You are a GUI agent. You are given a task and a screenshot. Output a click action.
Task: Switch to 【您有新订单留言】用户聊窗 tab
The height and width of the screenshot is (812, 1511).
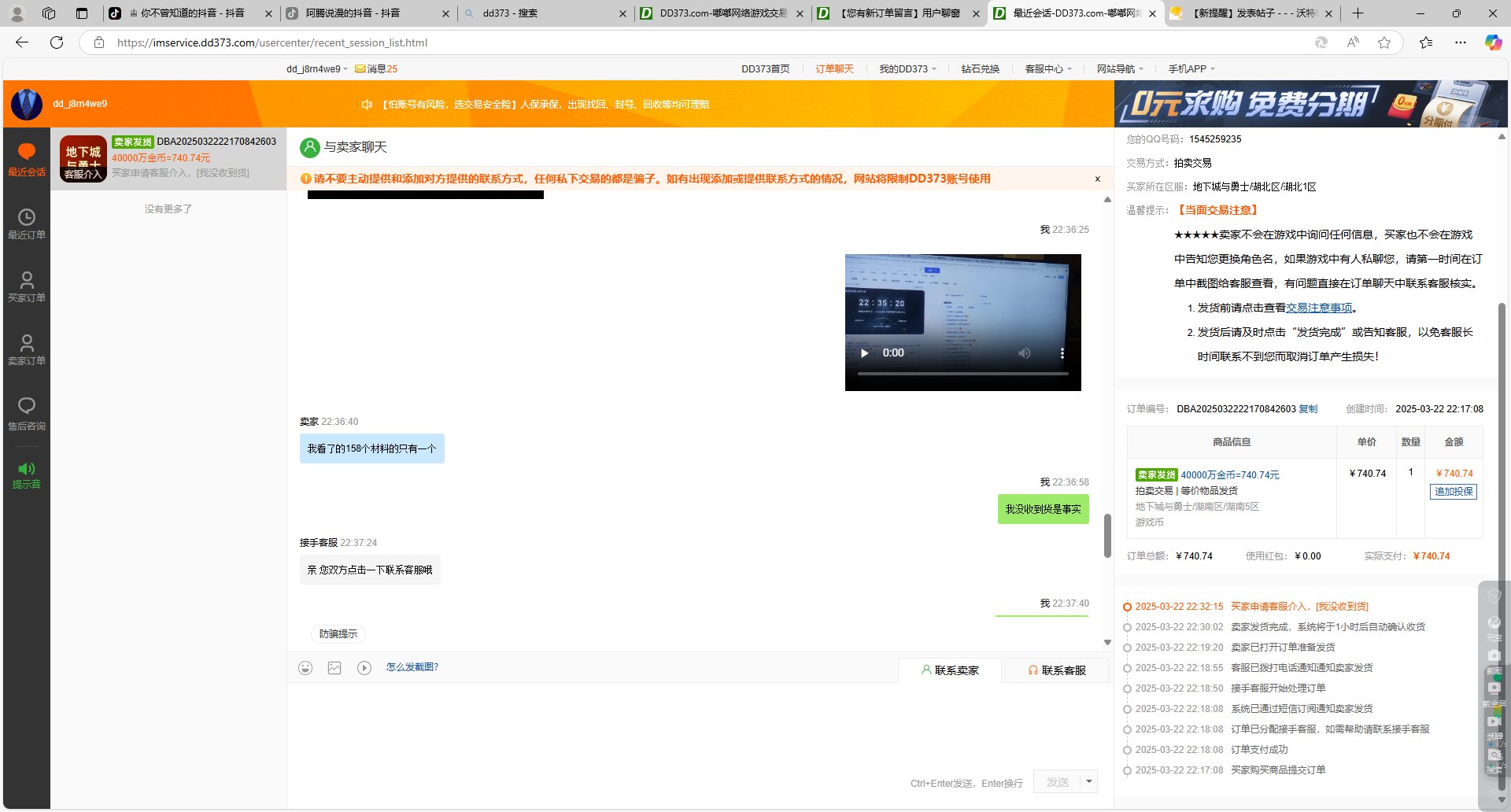click(x=898, y=13)
